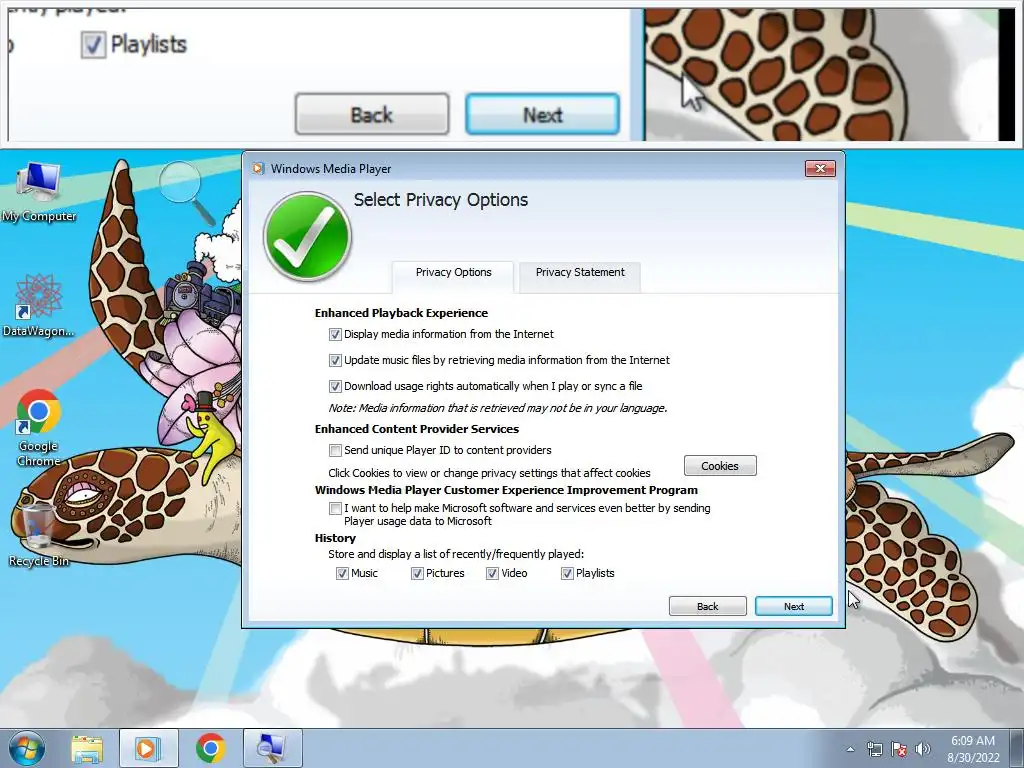Launch Google Chrome from desktop shortcut
This screenshot has height=768, width=1024.
tap(39, 428)
